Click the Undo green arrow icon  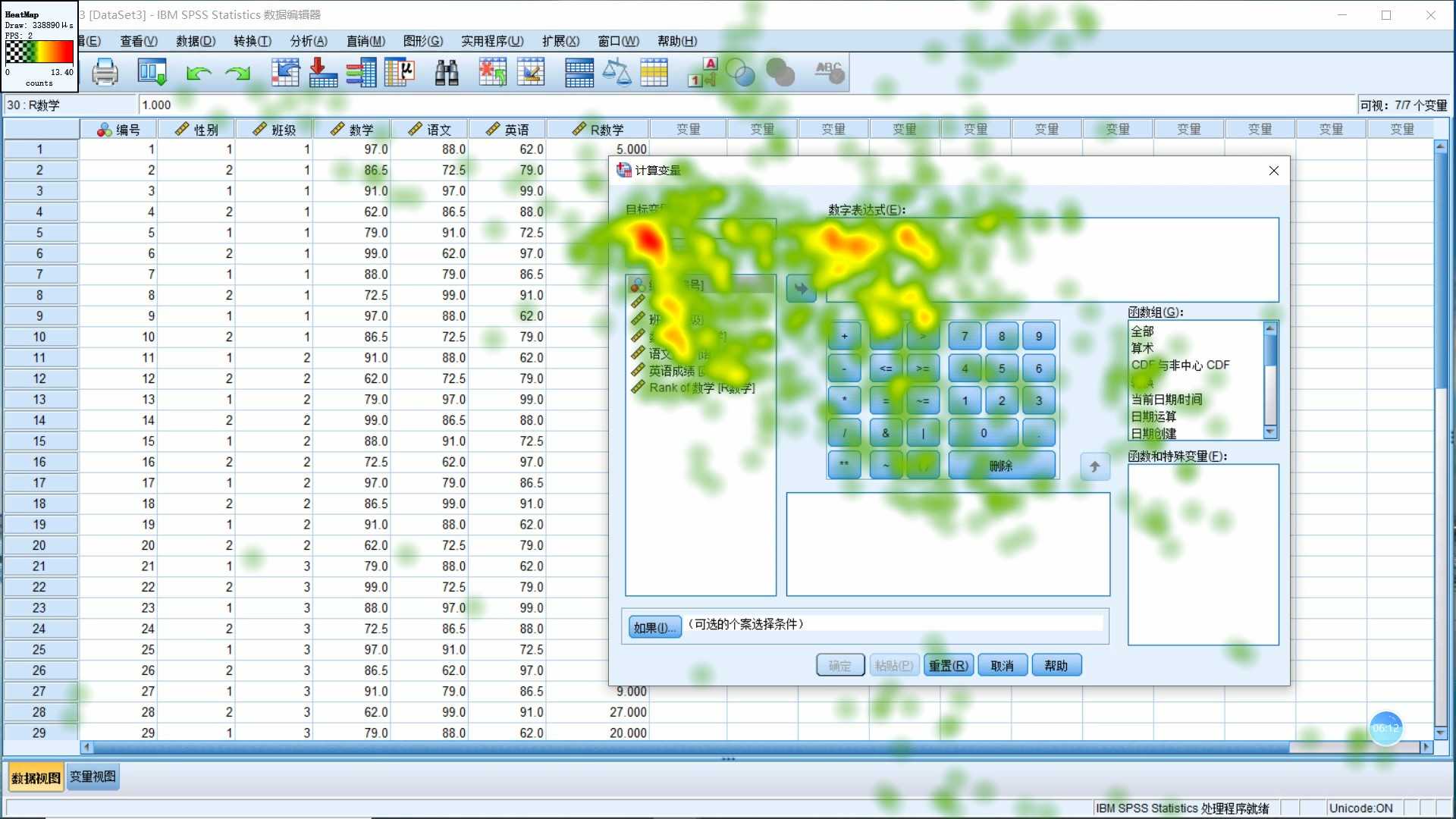pyautogui.click(x=198, y=73)
